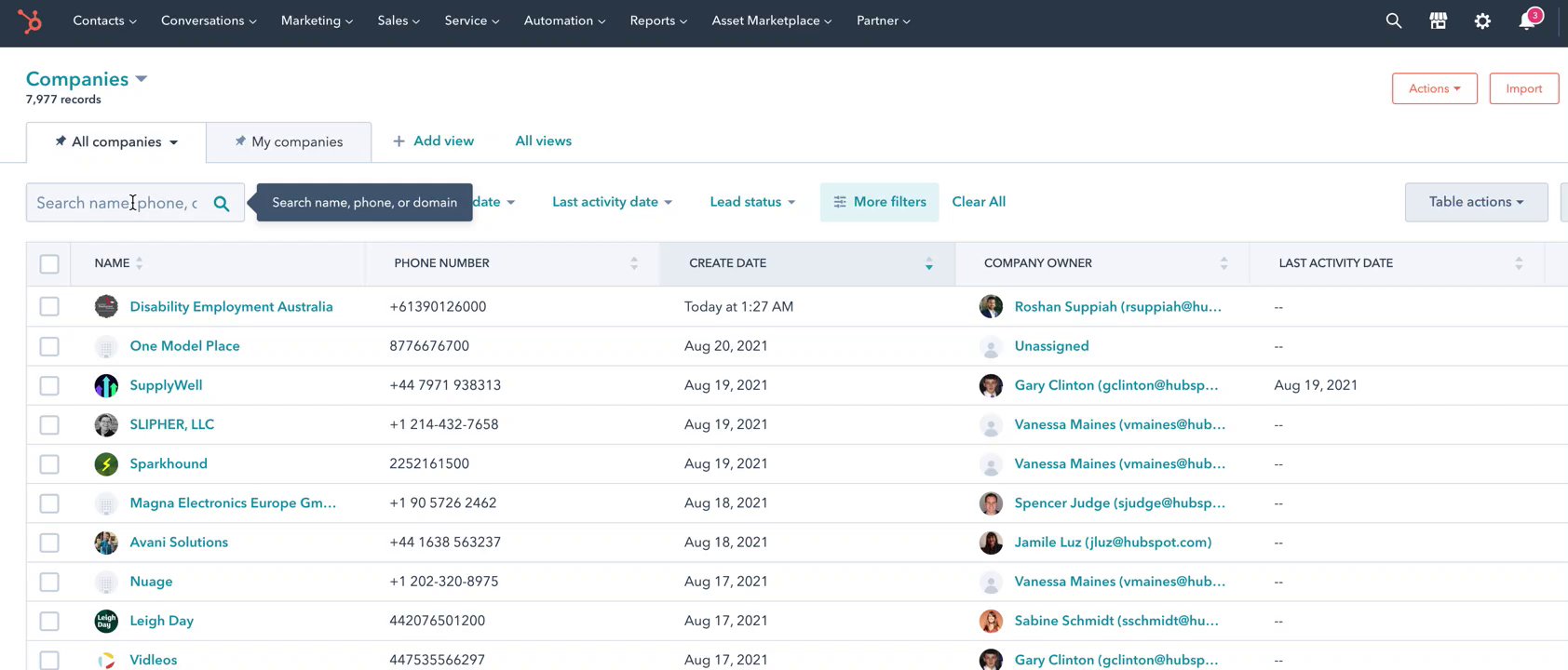The image size is (1568, 670).
Task: Open the notifications bell
Action: pyautogui.click(x=1528, y=20)
